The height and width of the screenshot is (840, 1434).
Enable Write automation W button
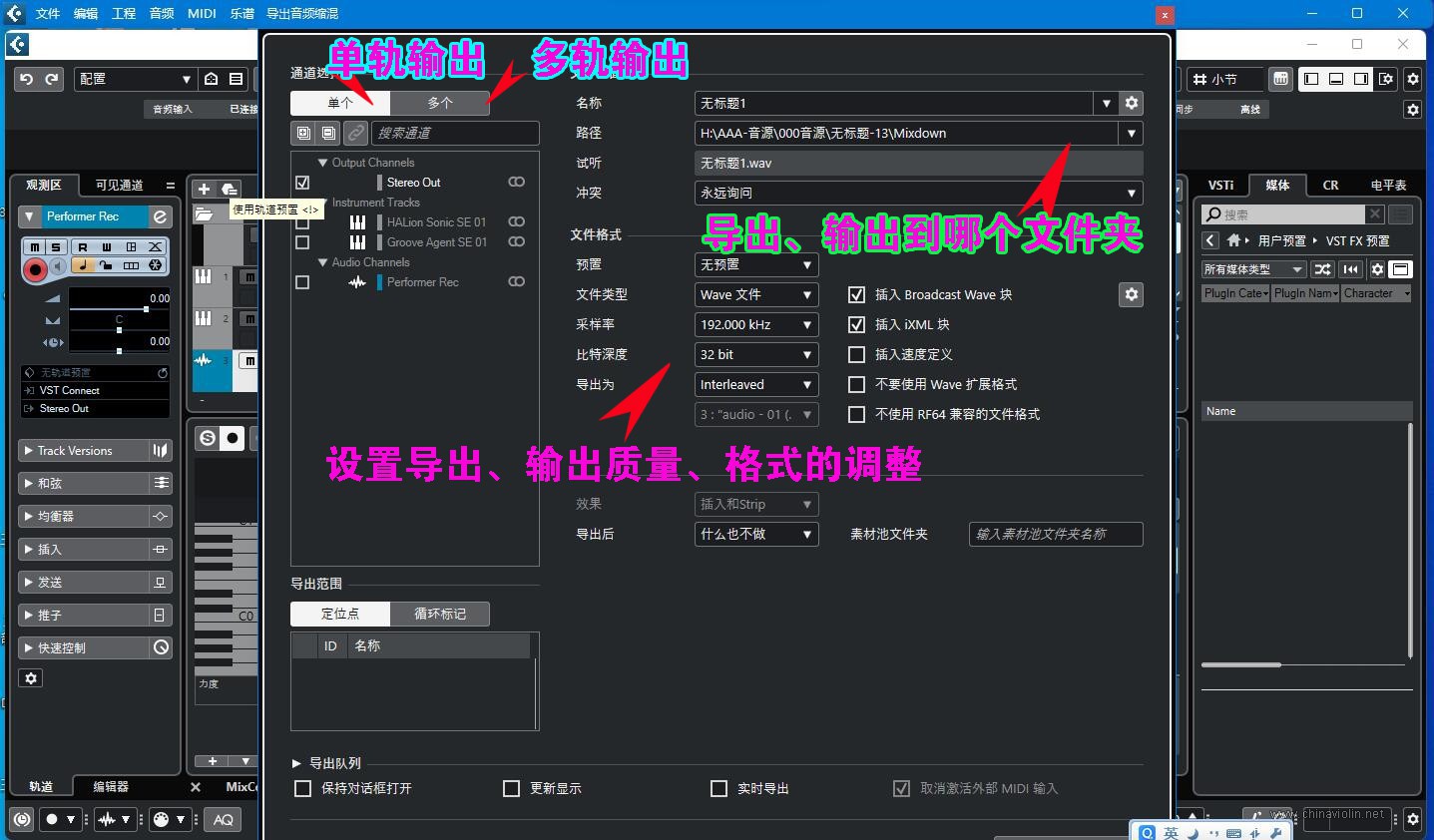107,246
